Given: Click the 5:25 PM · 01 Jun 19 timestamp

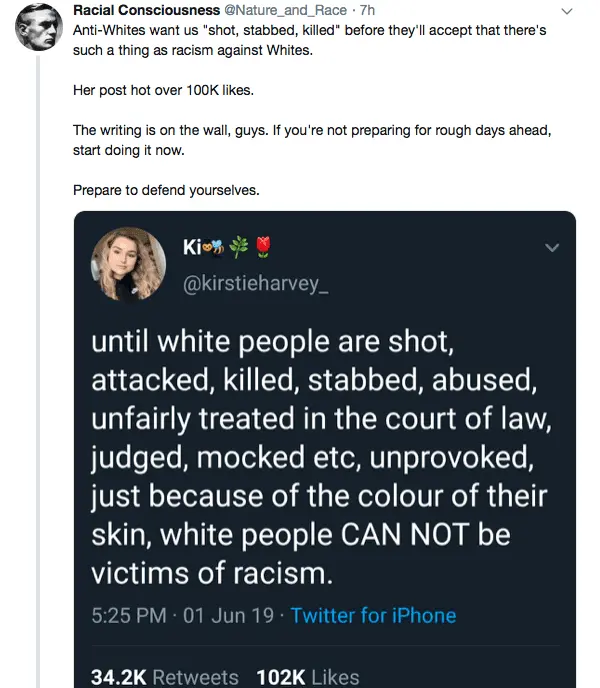Looking at the screenshot, I should (183, 614).
